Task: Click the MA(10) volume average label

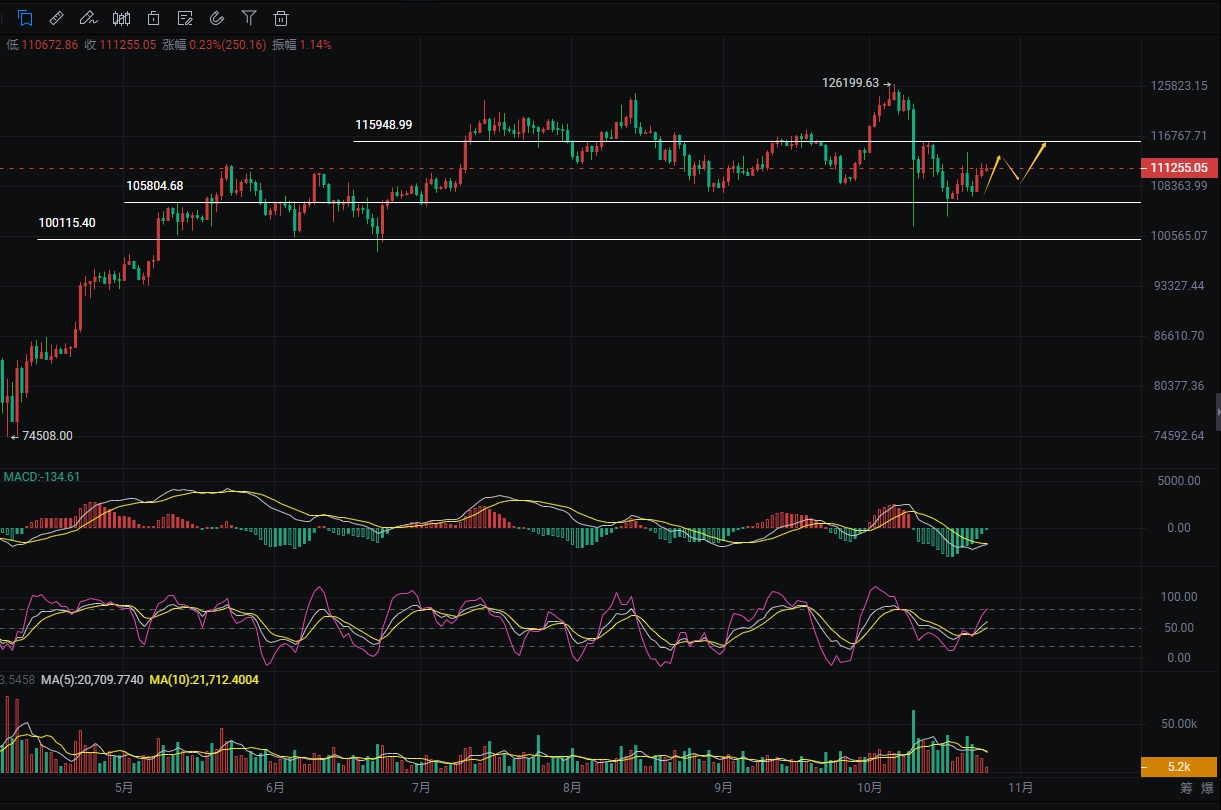Action: tap(203, 680)
